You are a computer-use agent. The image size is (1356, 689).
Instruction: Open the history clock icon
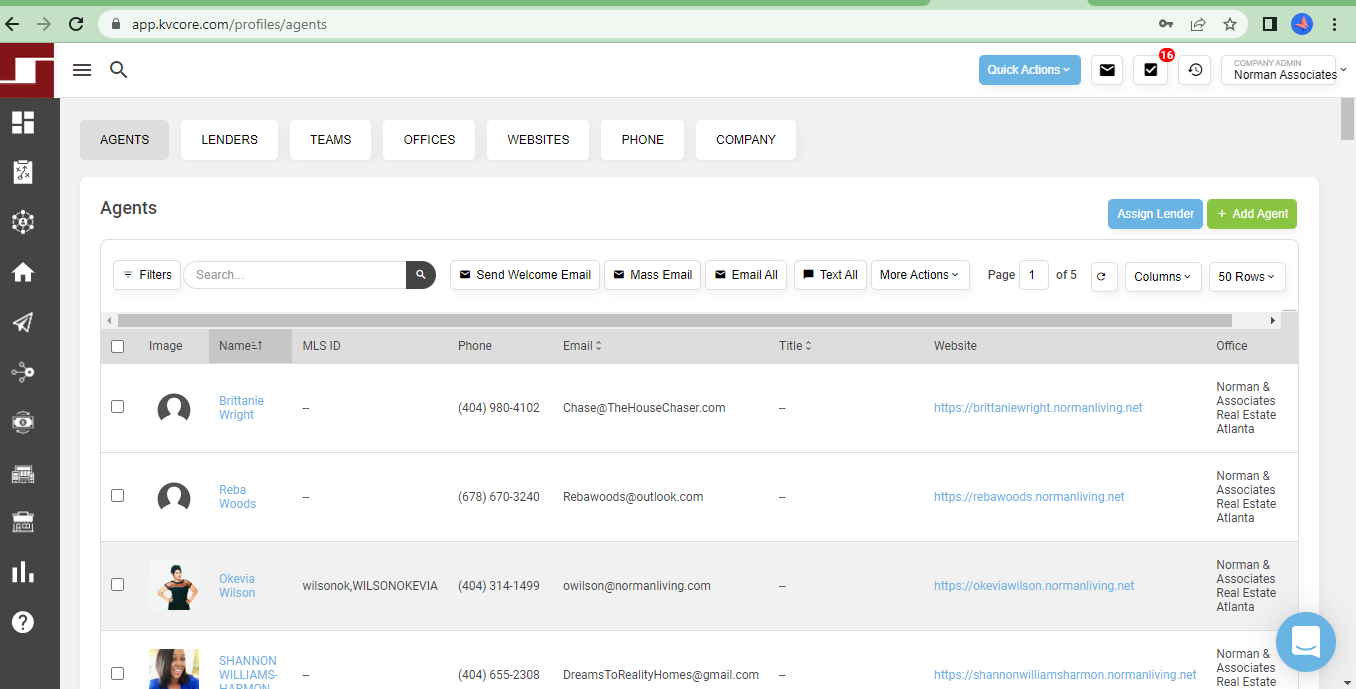(1194, 70)
